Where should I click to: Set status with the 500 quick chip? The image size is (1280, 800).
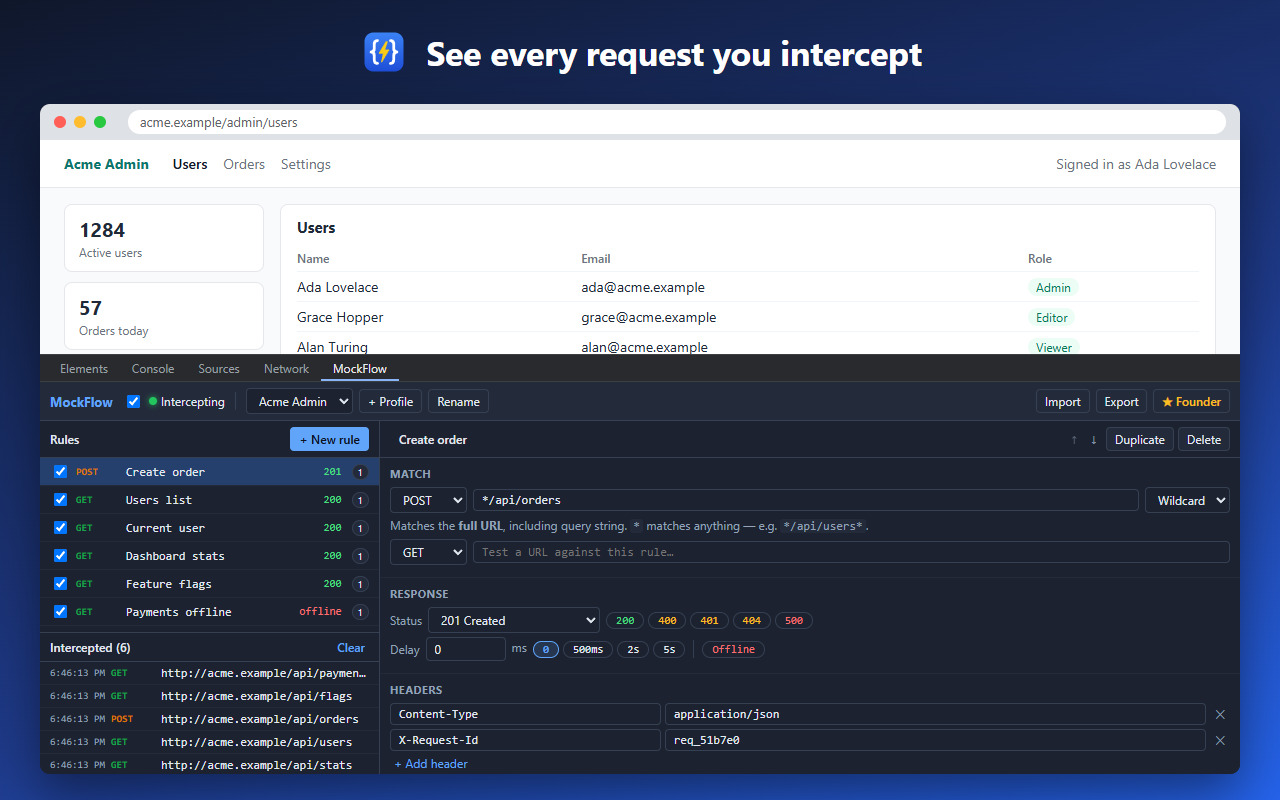point(794,621)
